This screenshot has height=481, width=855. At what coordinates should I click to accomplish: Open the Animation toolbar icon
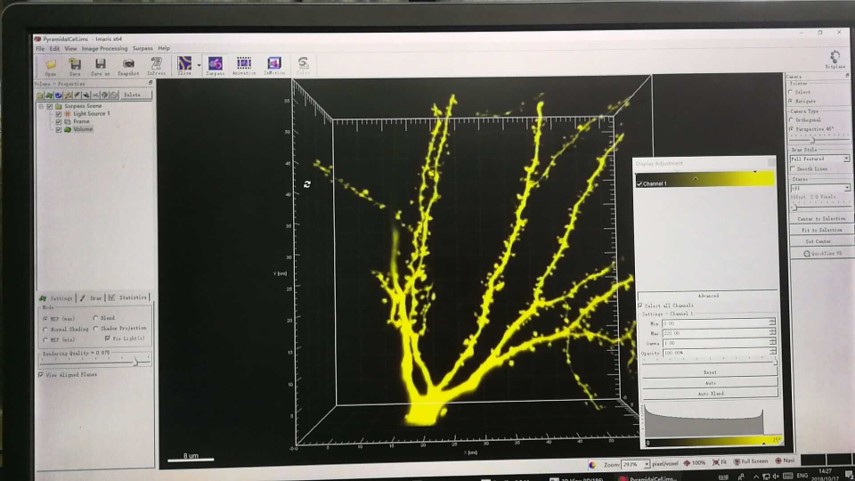tap(244, 65)
